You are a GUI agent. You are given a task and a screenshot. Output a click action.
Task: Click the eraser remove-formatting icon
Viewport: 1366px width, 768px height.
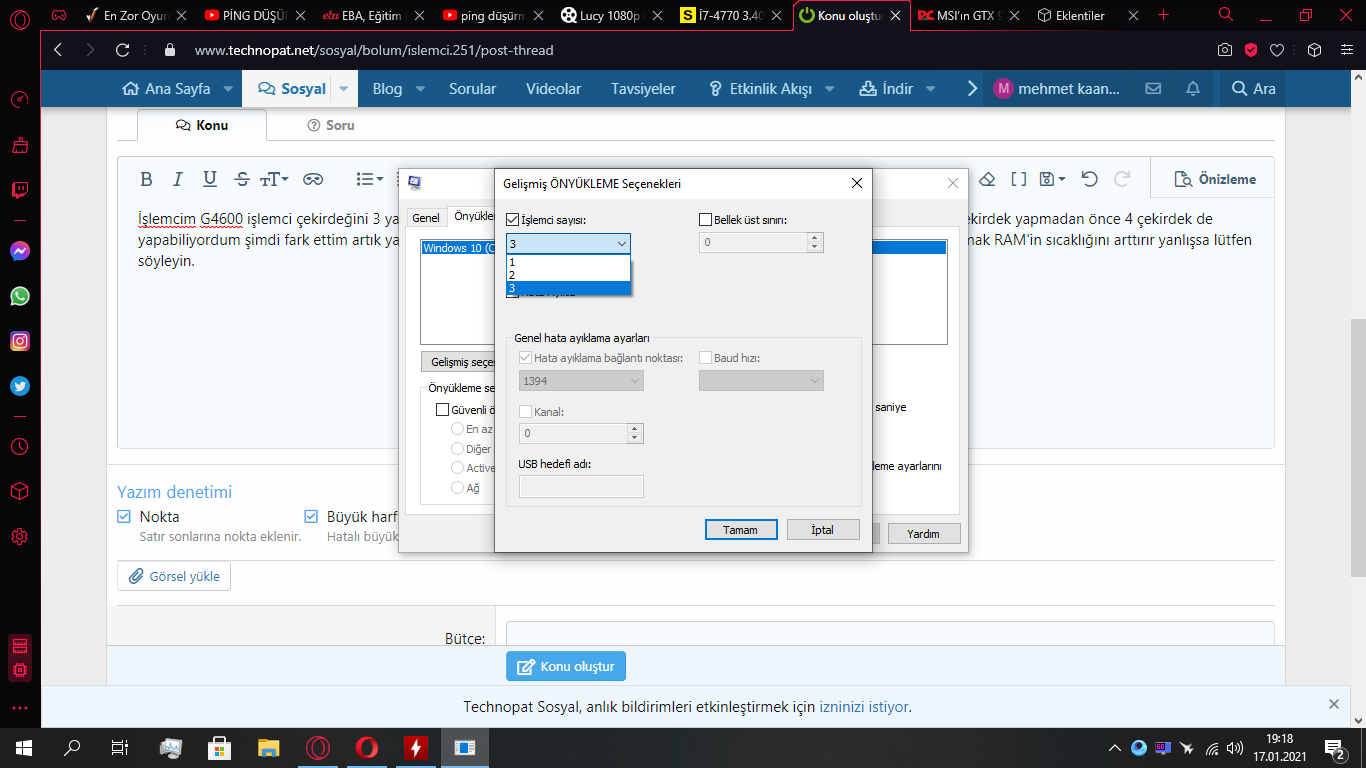(x=987, y=179)
